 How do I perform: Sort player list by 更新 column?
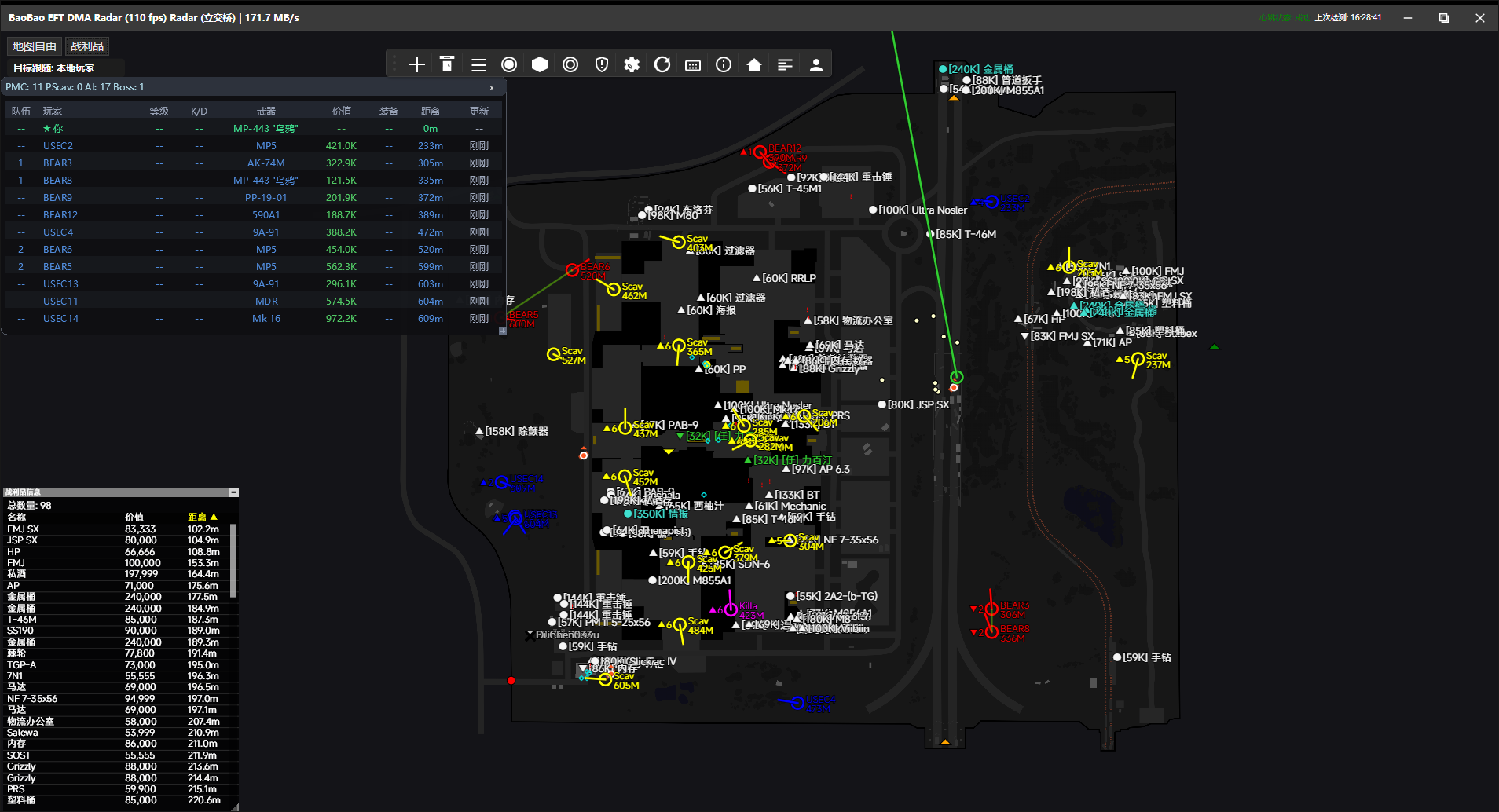click(x=479, y=112)
